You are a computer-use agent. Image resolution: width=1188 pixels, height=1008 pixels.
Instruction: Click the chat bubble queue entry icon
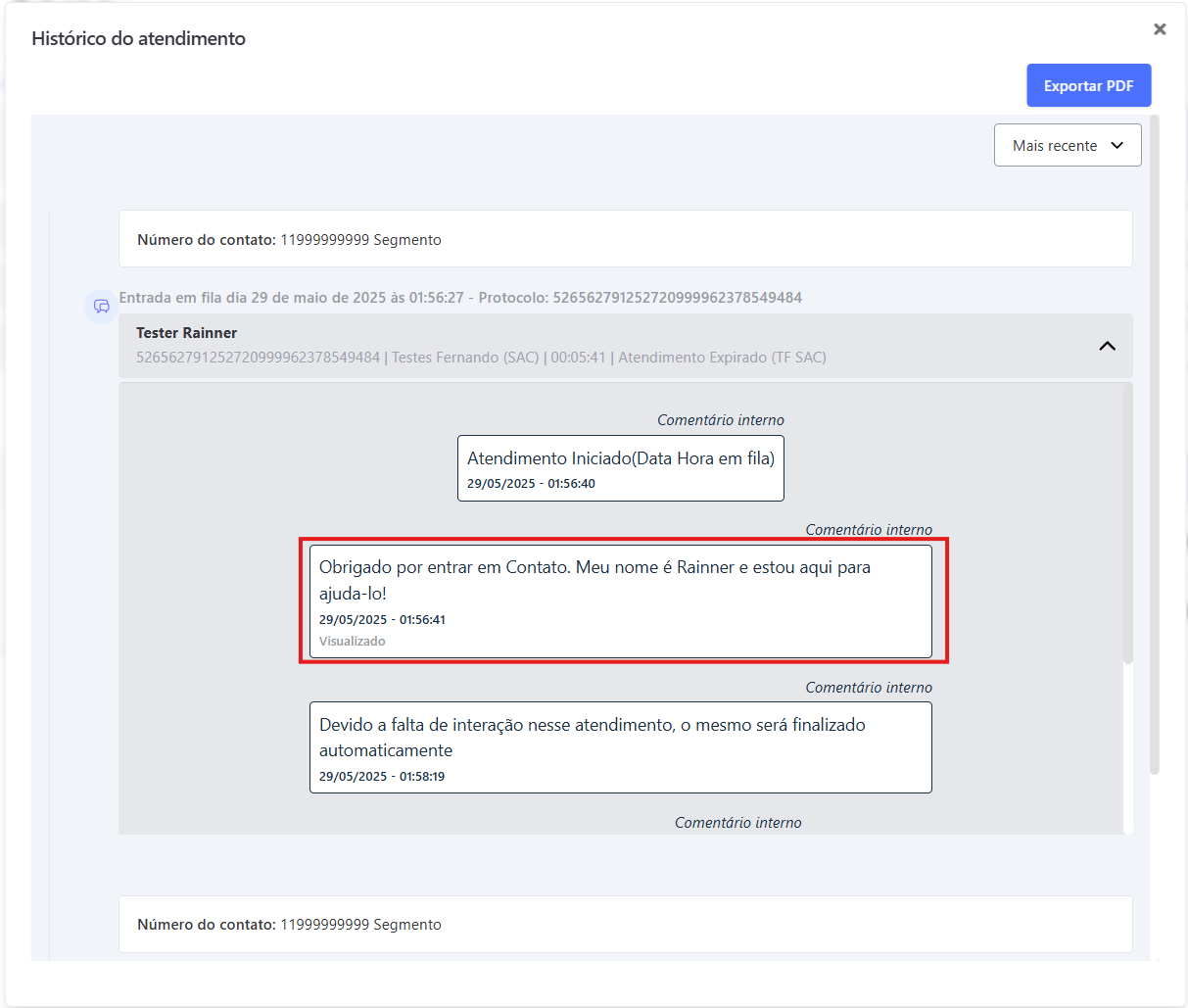click(101, 307)
